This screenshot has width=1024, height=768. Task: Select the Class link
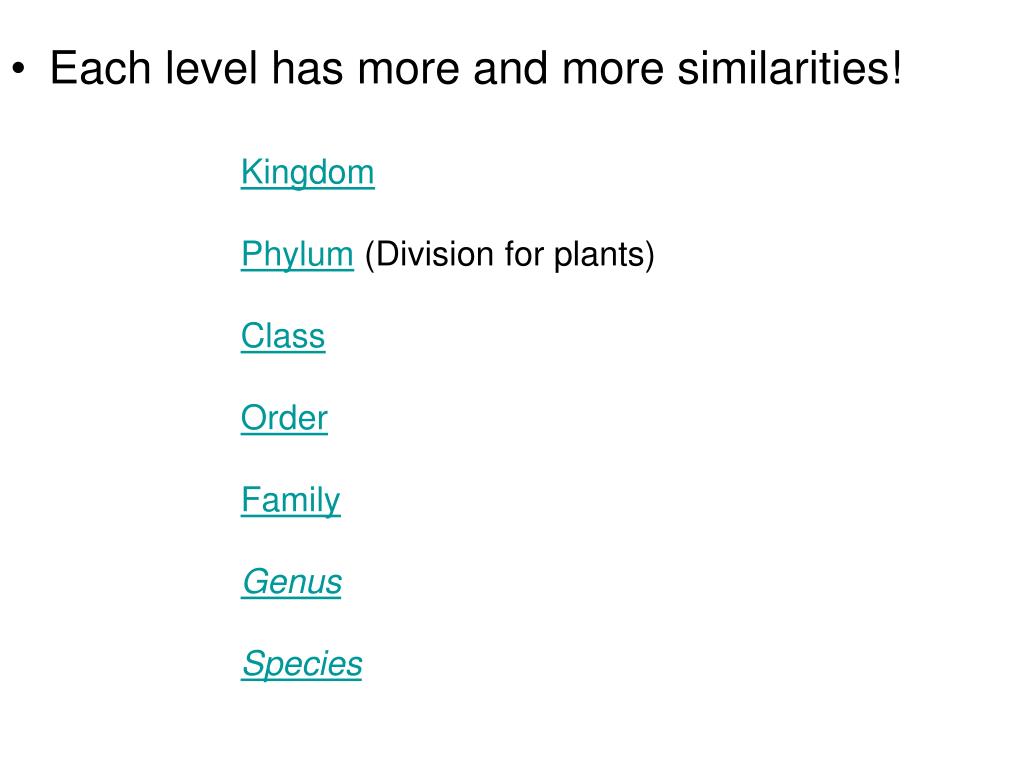(283, 336)
